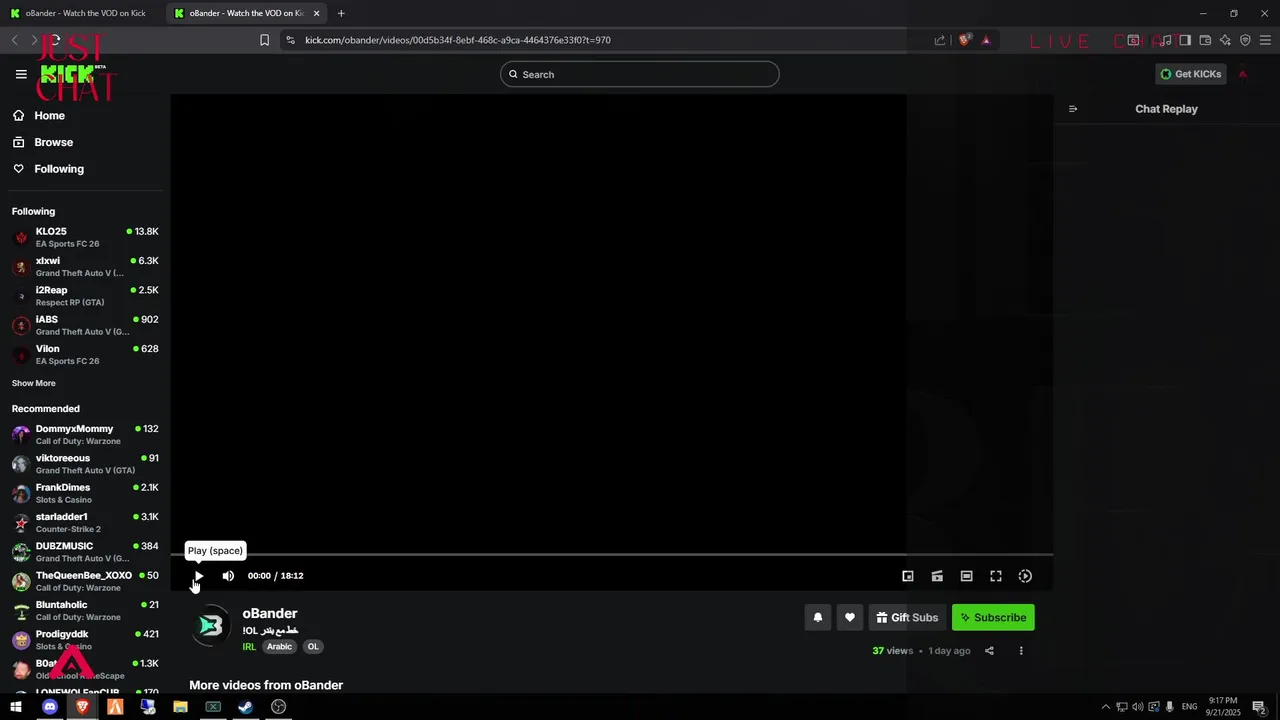This screenshot has width=1280, height=720.
Task: Enter fullscreen video mode
Action: point(996,576)
